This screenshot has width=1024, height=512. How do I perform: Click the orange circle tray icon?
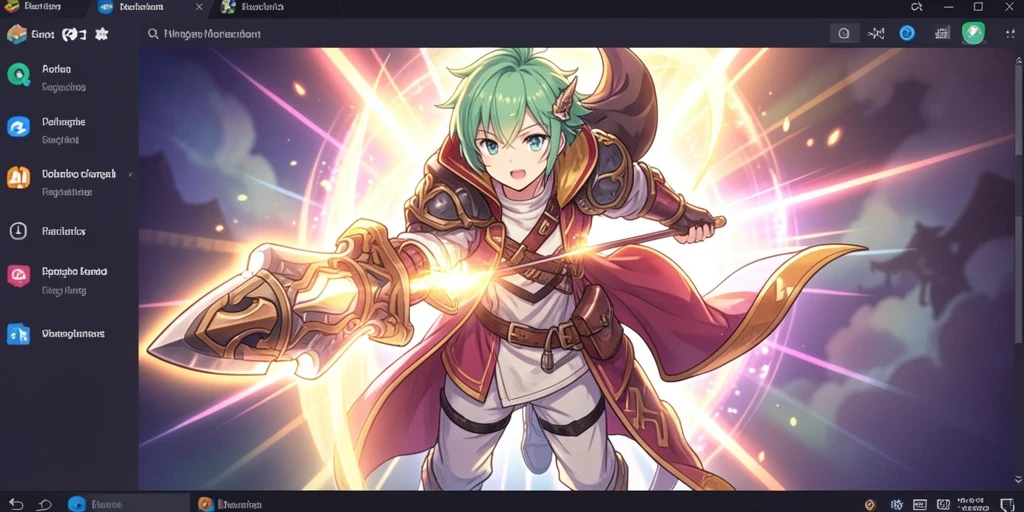[x=870, y=504]
